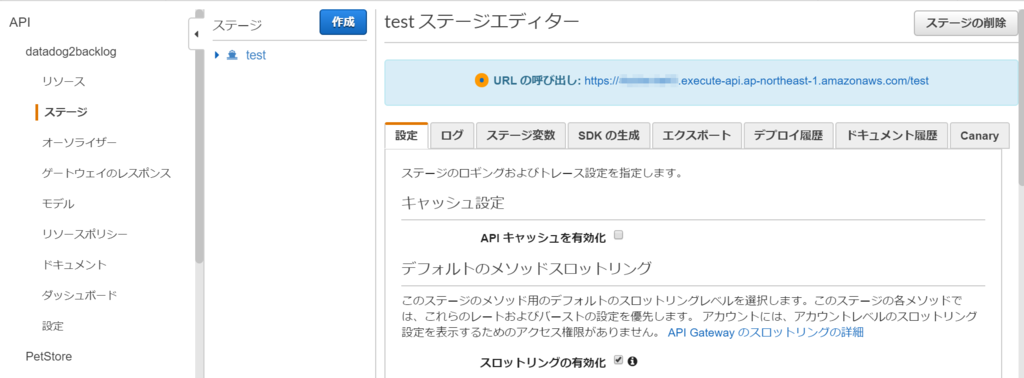Click the ステージの削除 button

point(966,23)
